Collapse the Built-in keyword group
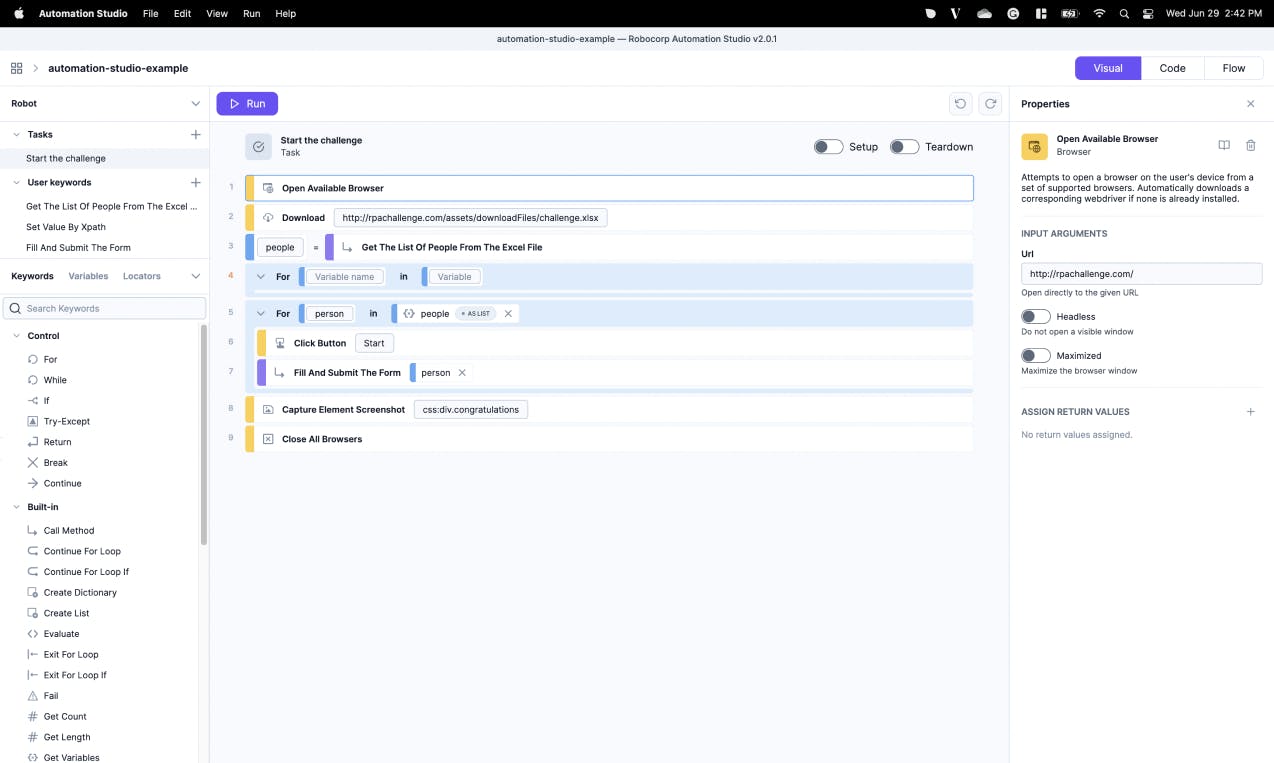1274x763 pixels. click(17, 507)
